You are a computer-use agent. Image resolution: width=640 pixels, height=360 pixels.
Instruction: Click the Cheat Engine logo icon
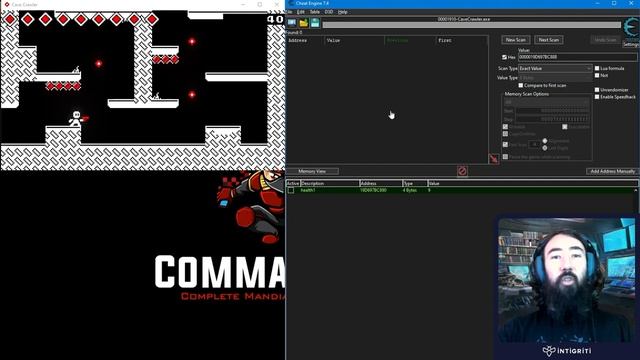pyautogui.click(x=631, y=28)
